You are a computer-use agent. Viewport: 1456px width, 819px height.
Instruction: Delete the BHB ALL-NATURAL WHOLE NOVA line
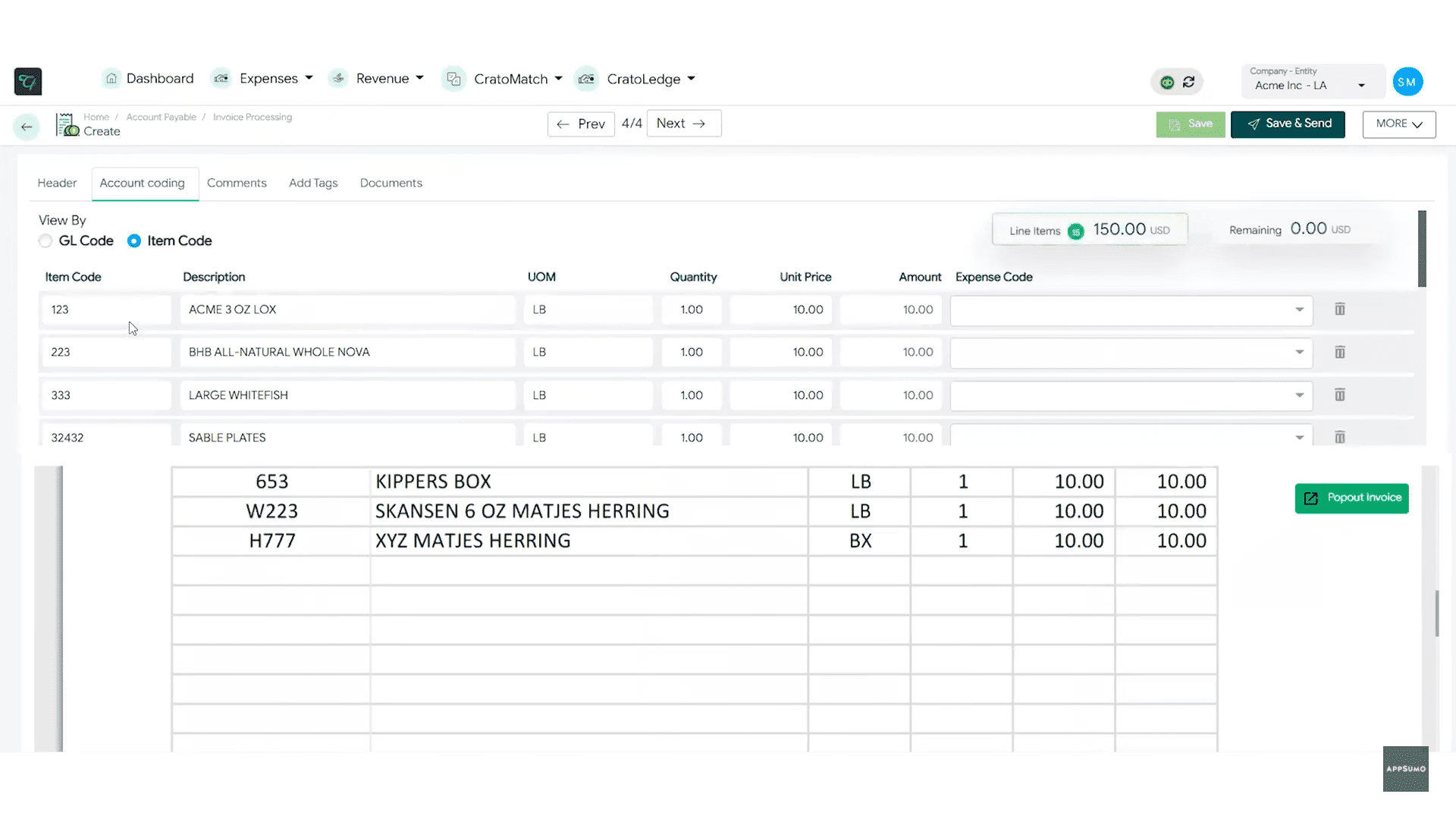[1339, 352]
